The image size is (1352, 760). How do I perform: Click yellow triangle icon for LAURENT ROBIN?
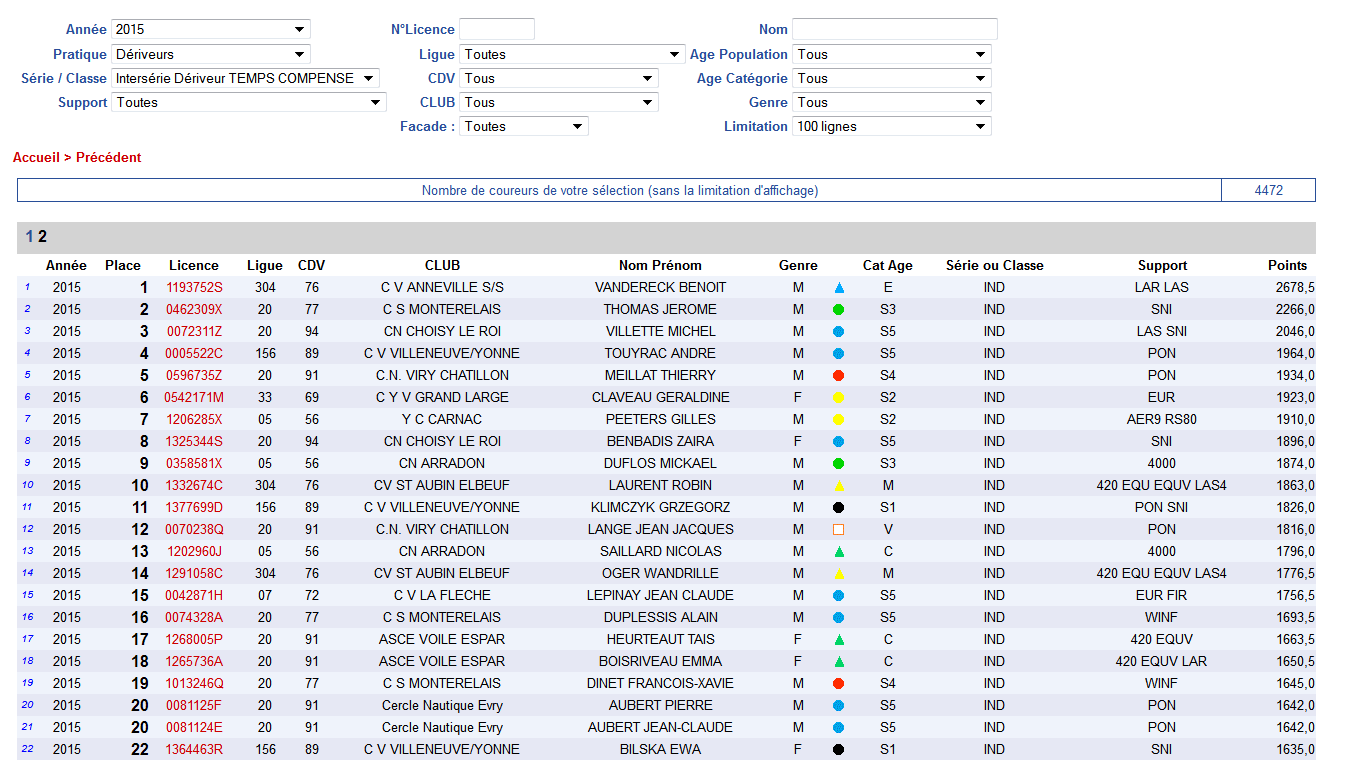pos(839,486)
